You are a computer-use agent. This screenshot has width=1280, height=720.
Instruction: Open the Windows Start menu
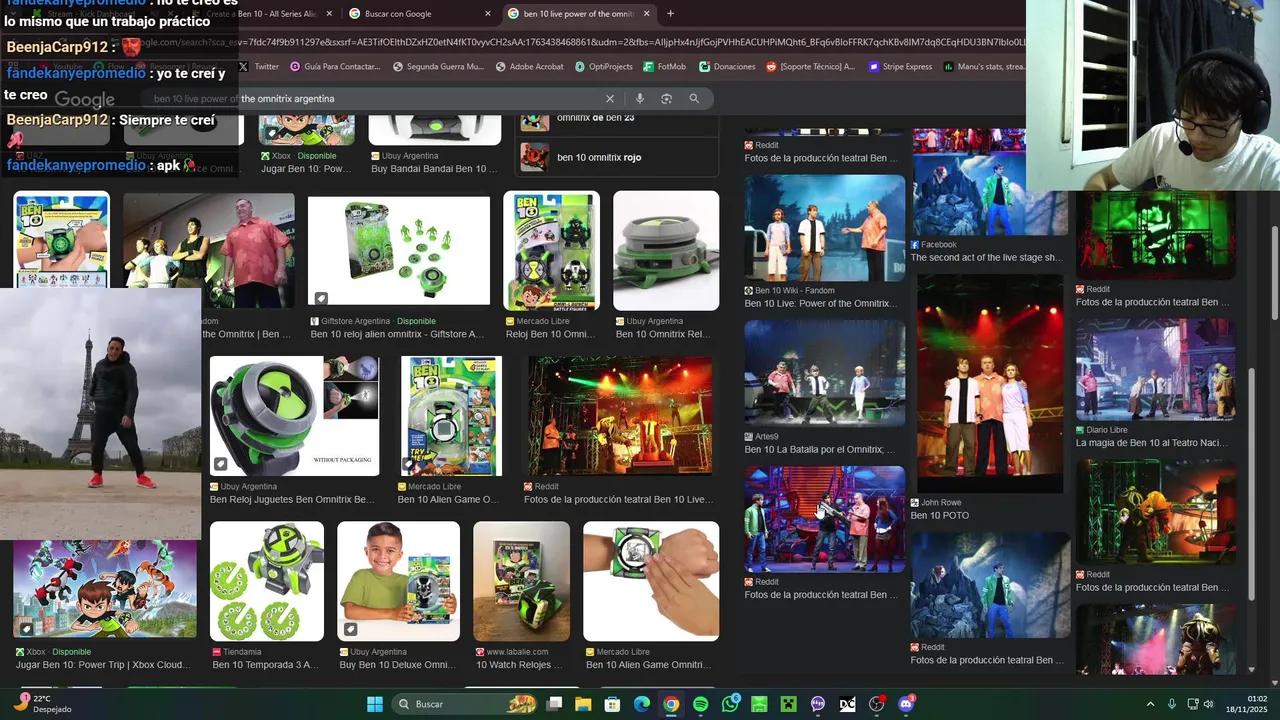click(x=375, y=704)
